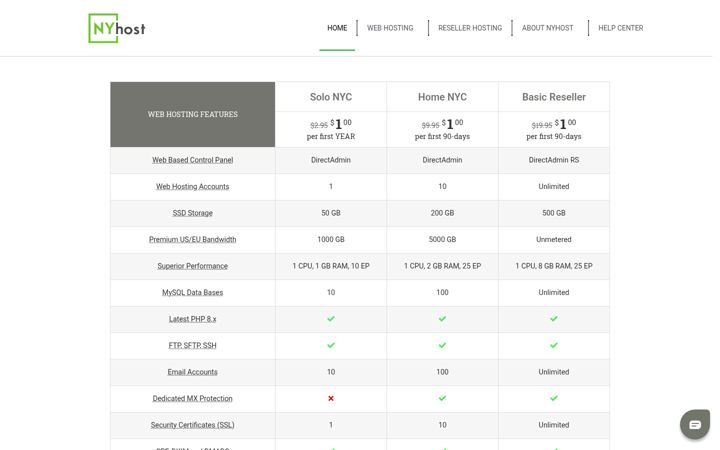The height and width of the screenshot is (450, 720).
Task: Click Unlimited in Security Certificates row
Action: 554,425
